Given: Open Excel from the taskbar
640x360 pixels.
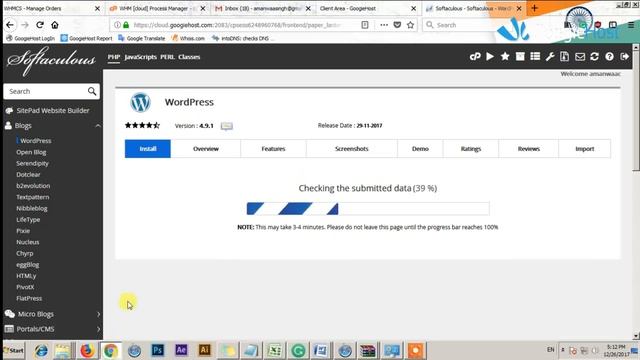Looking at the screenshot, I should point(275,350).
